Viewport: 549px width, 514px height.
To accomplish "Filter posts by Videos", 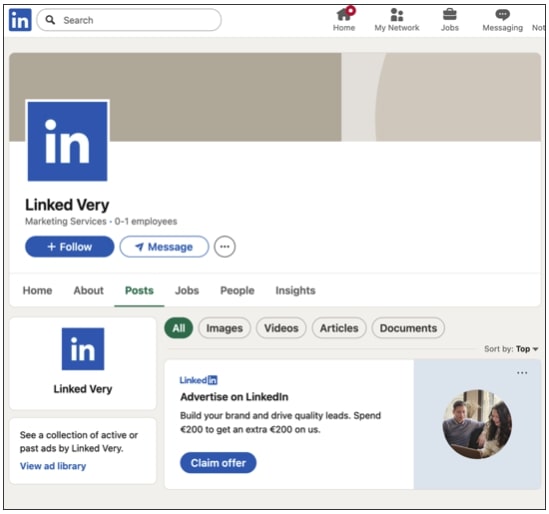I will (281, 328).
